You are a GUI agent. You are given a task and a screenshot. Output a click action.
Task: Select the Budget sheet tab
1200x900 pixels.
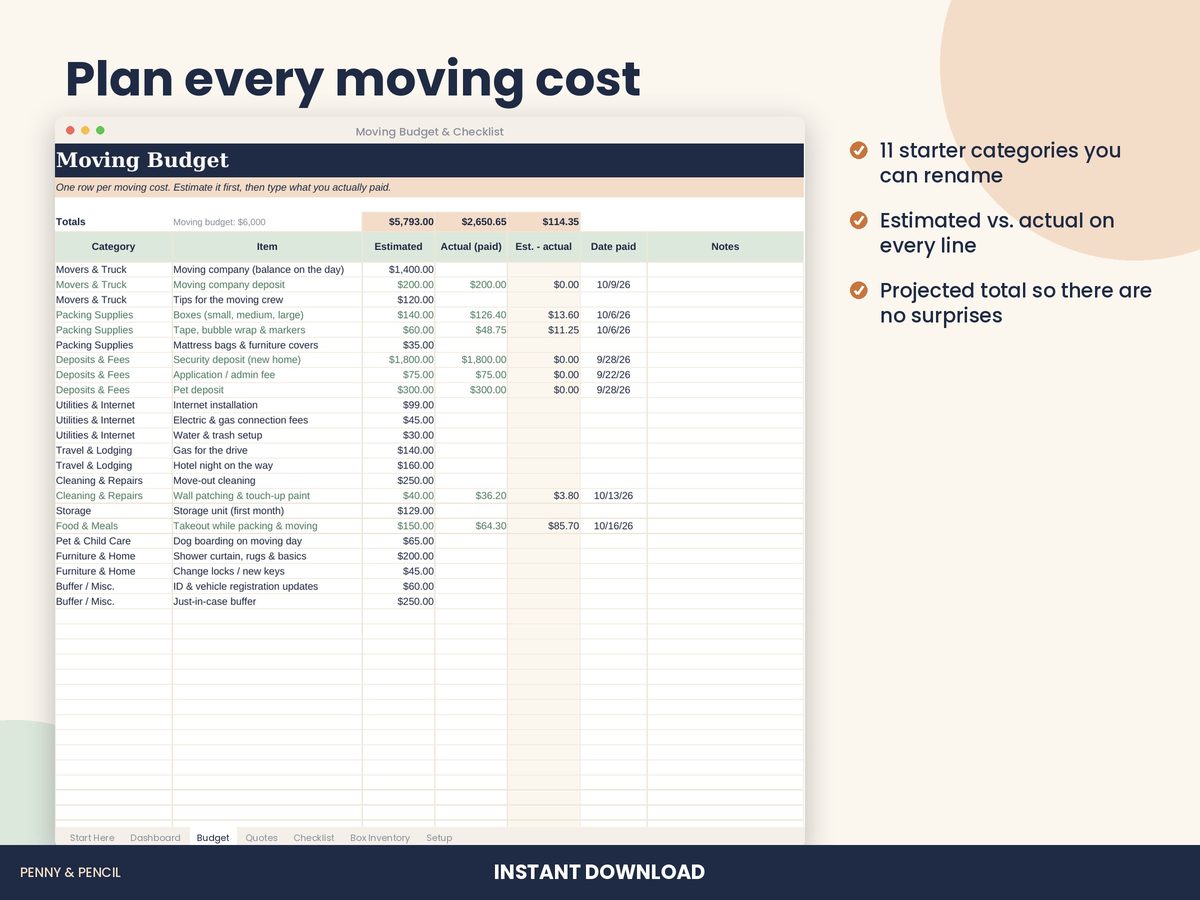(213, 837)
